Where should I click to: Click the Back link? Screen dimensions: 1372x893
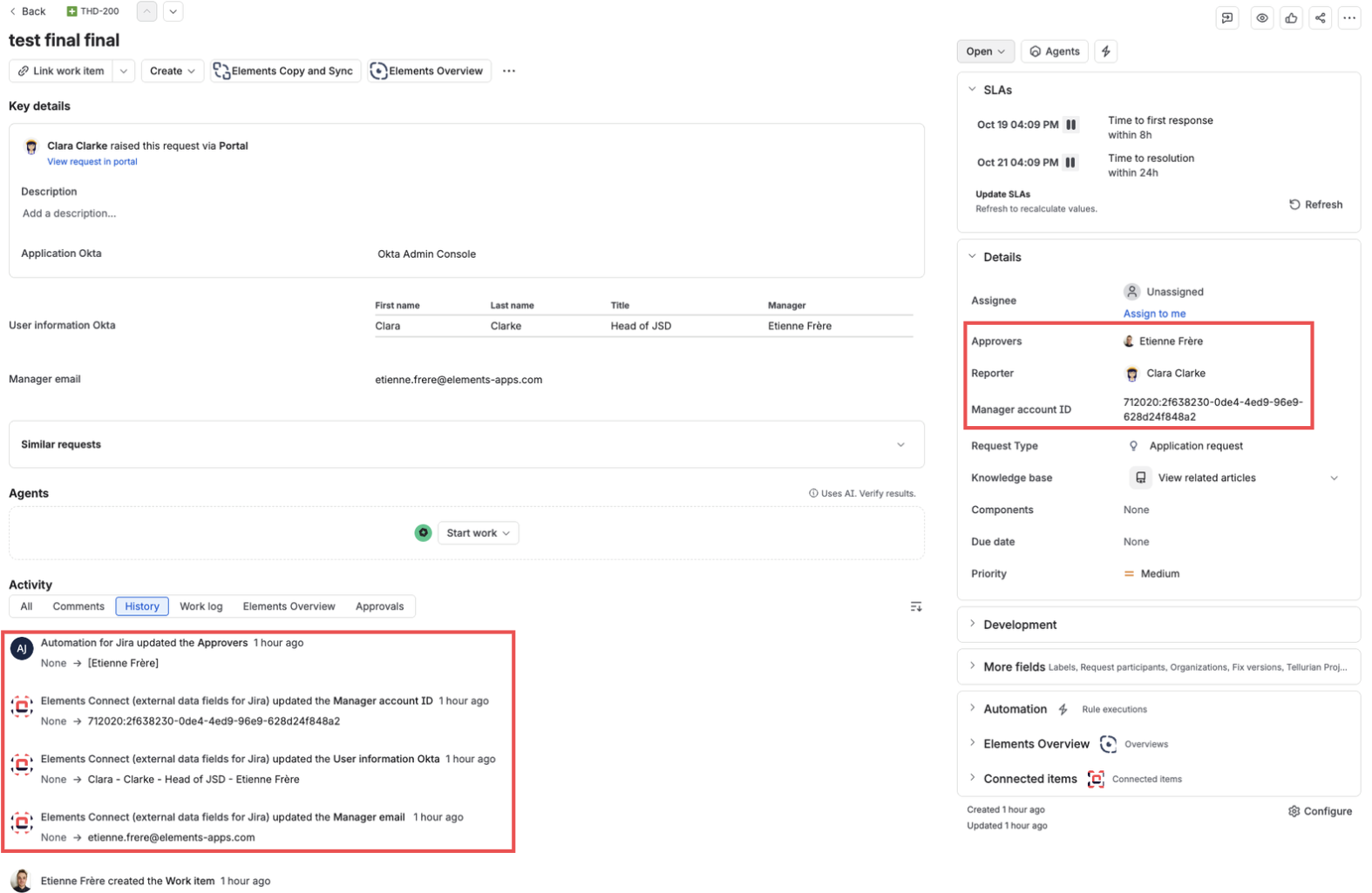click(28, 11)
